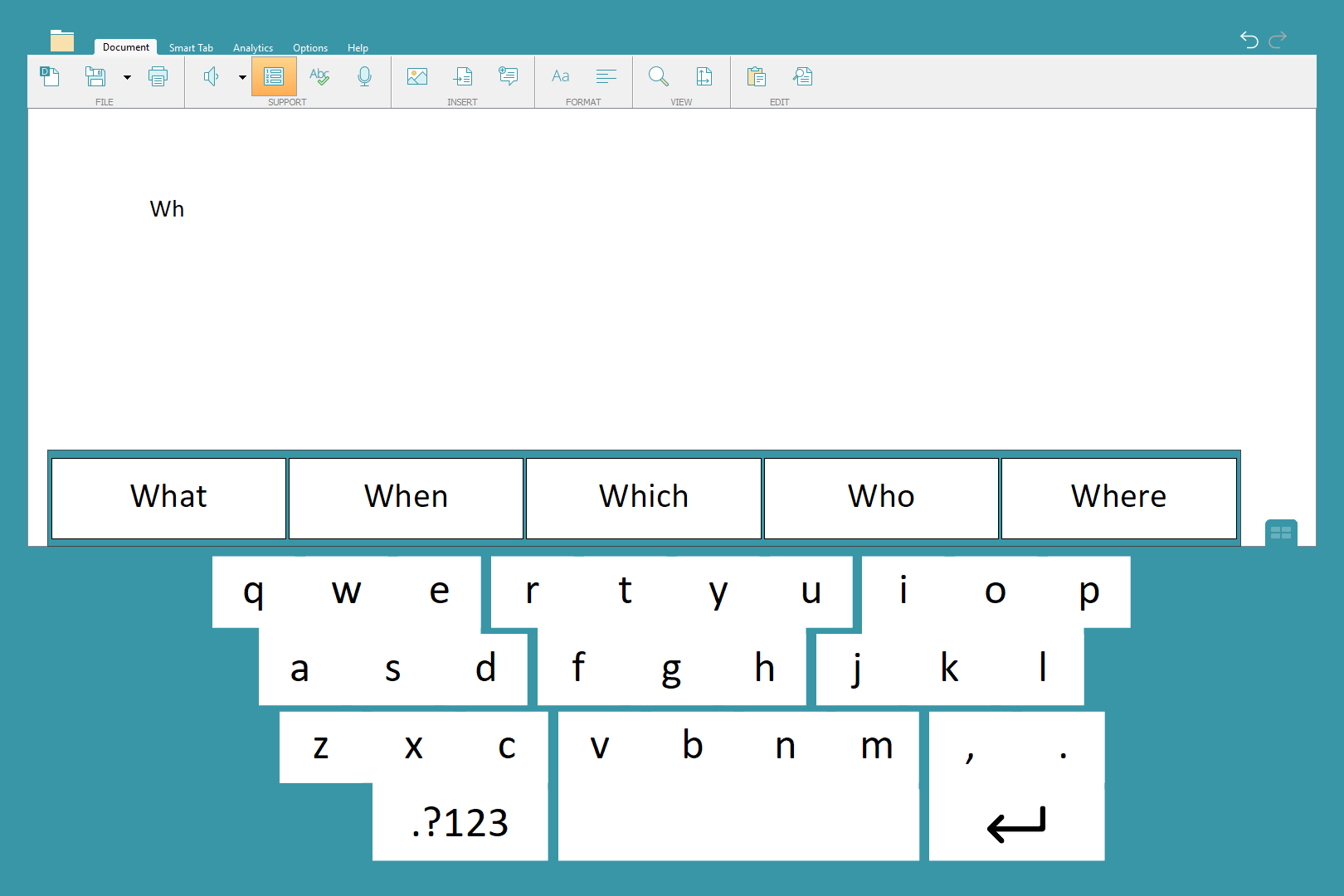Toggle the word prediction list button
This screenshot has width=1344, height=896.
tap(274, 77)
